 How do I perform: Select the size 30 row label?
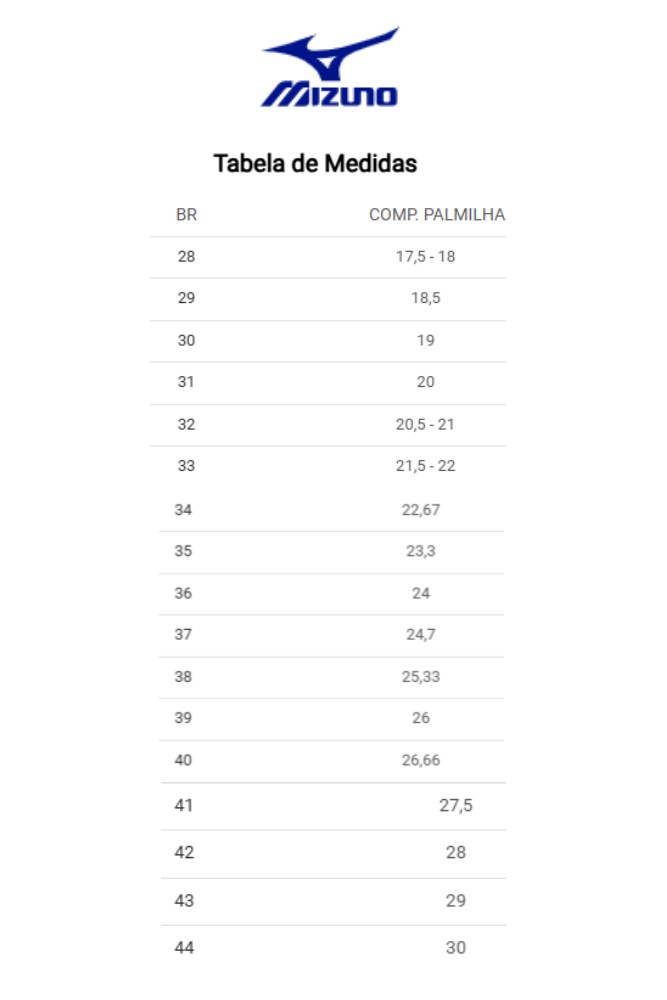186,340
